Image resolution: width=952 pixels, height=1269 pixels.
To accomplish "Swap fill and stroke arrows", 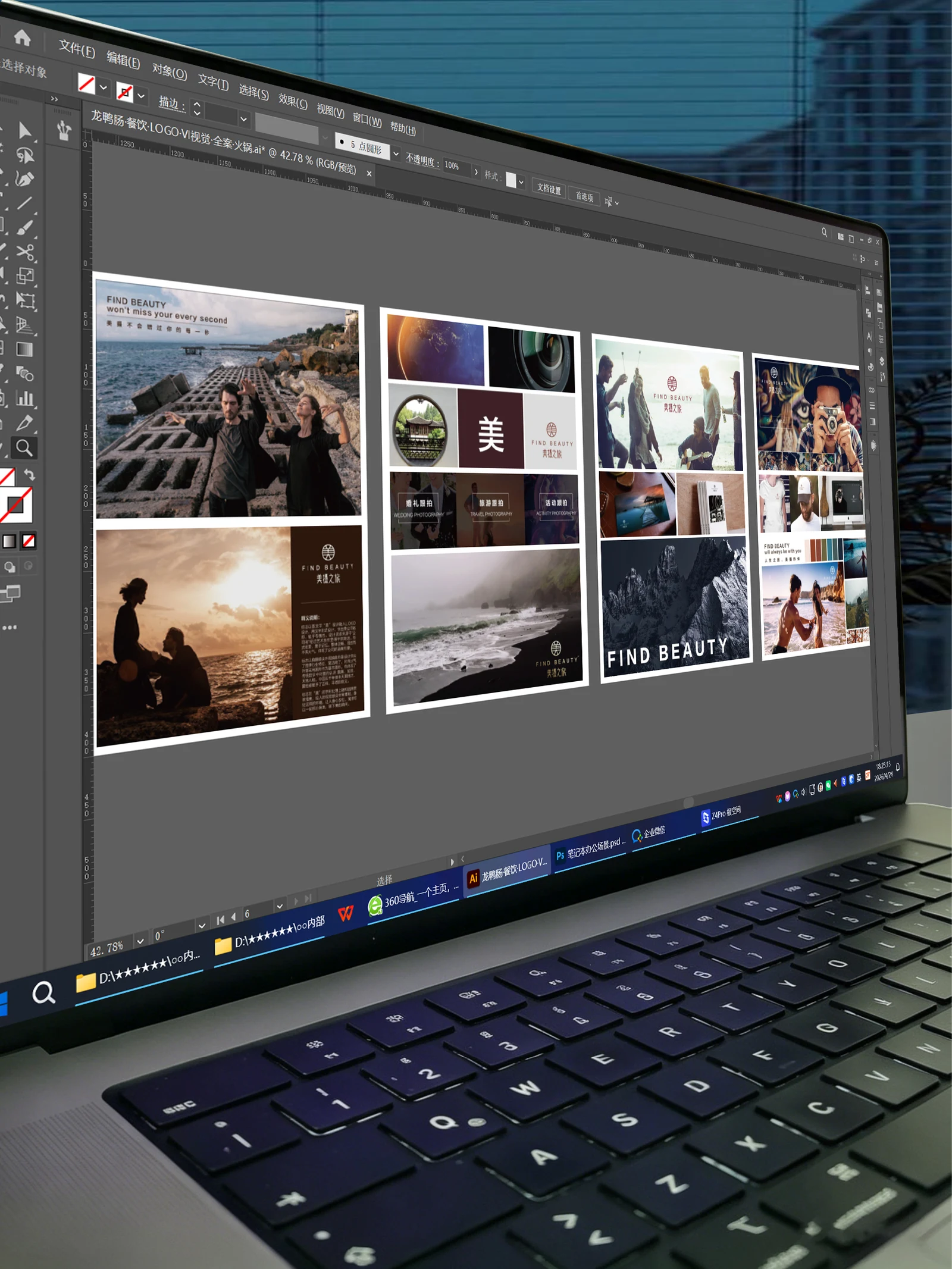I will pos(29,474).
